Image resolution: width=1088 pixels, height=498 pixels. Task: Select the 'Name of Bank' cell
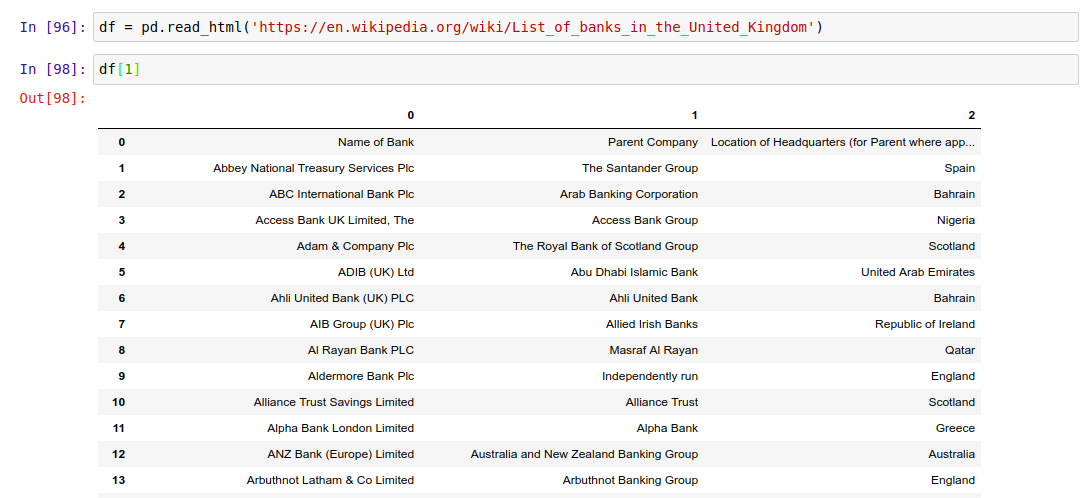pos(376,142)
